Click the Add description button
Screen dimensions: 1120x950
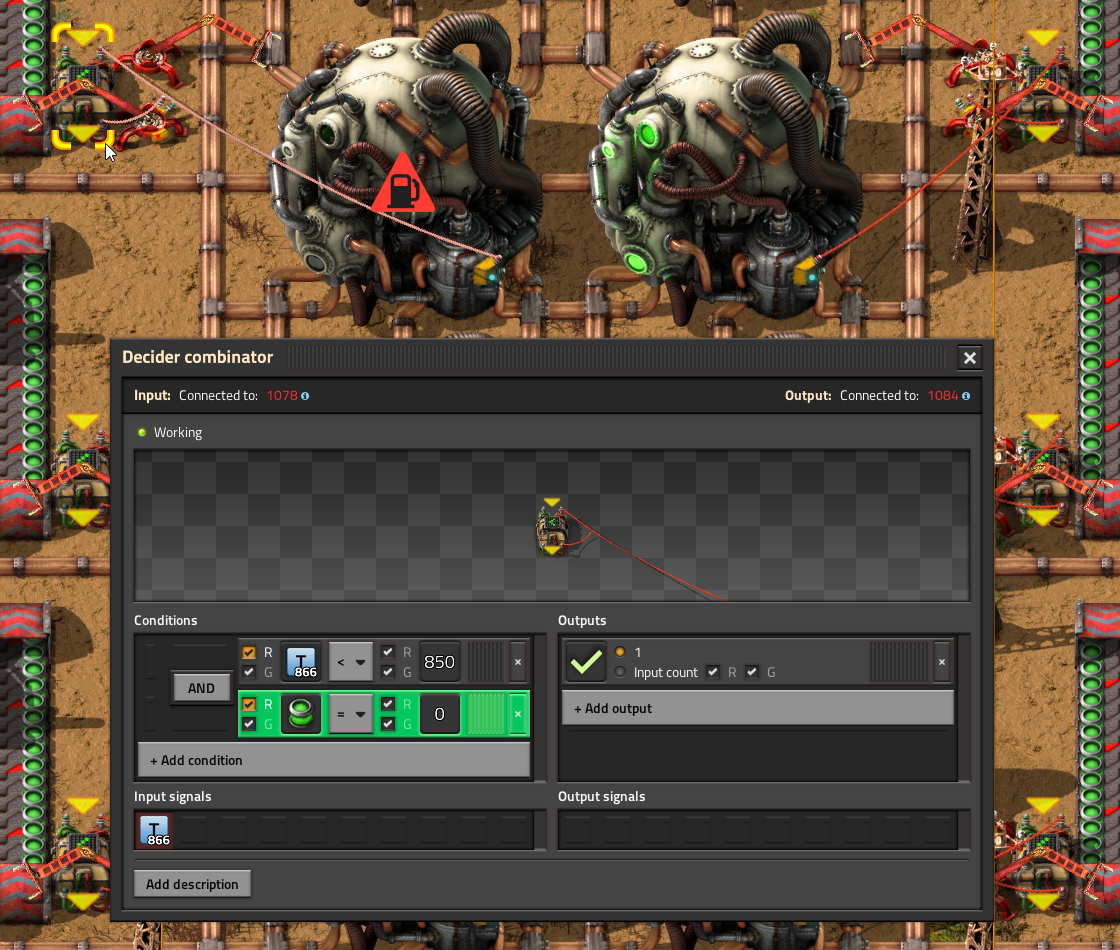pyautogui.click(x=192, y=884)
